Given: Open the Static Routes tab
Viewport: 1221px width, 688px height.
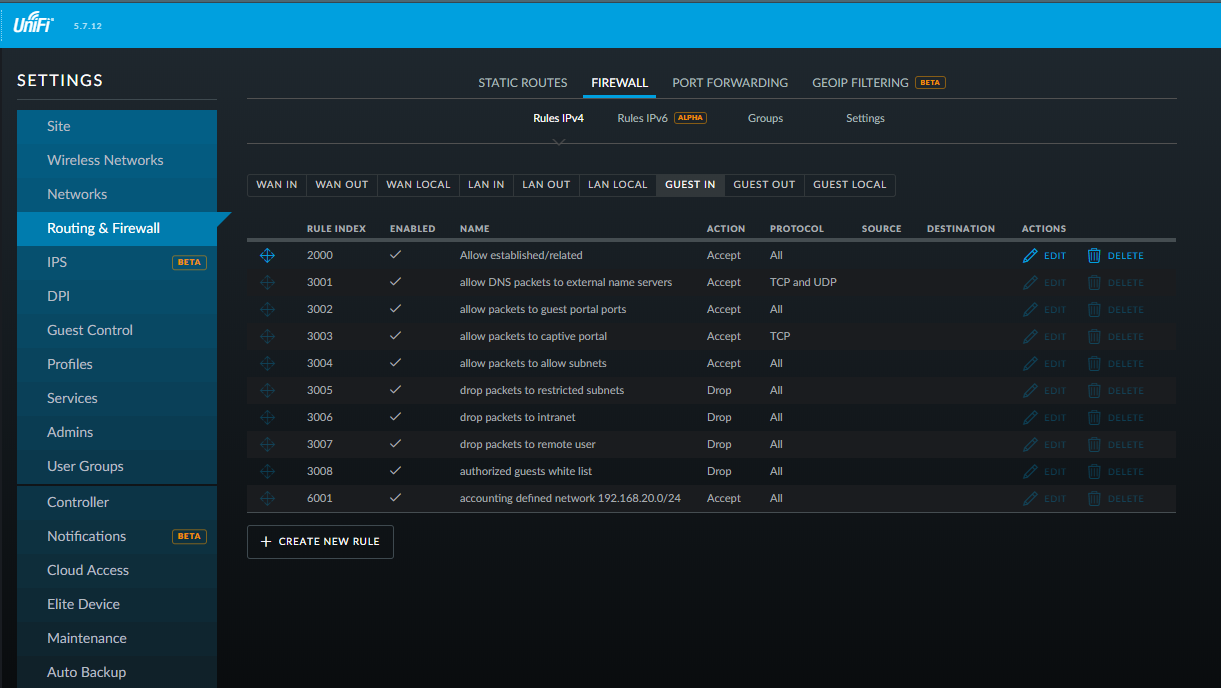Looking at the screenshot, I should [x=522, y=83].
